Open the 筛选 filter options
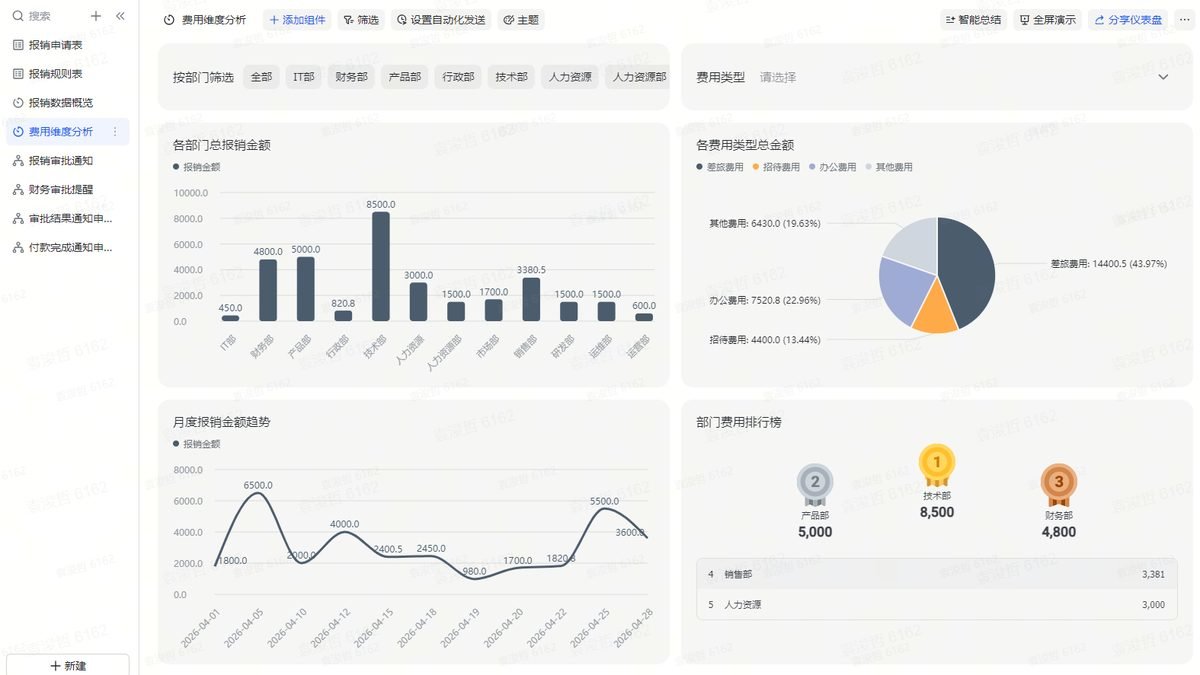1200x675 pixels. [361, 20]
